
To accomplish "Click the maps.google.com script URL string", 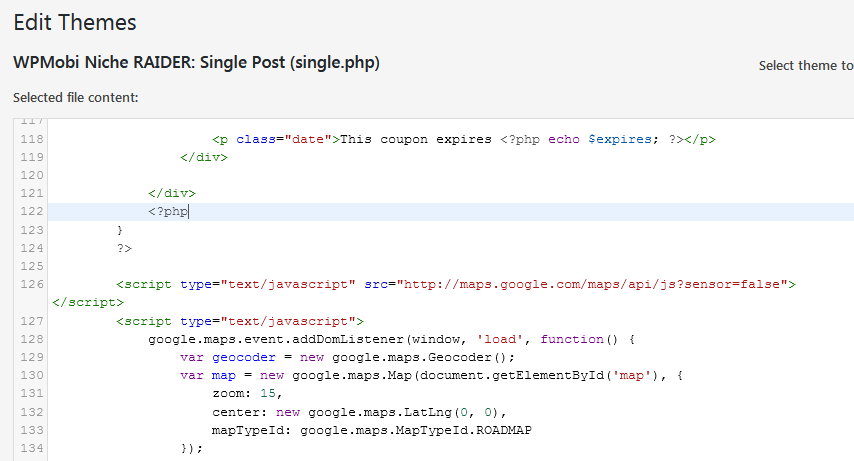I will tap(590, 284).
